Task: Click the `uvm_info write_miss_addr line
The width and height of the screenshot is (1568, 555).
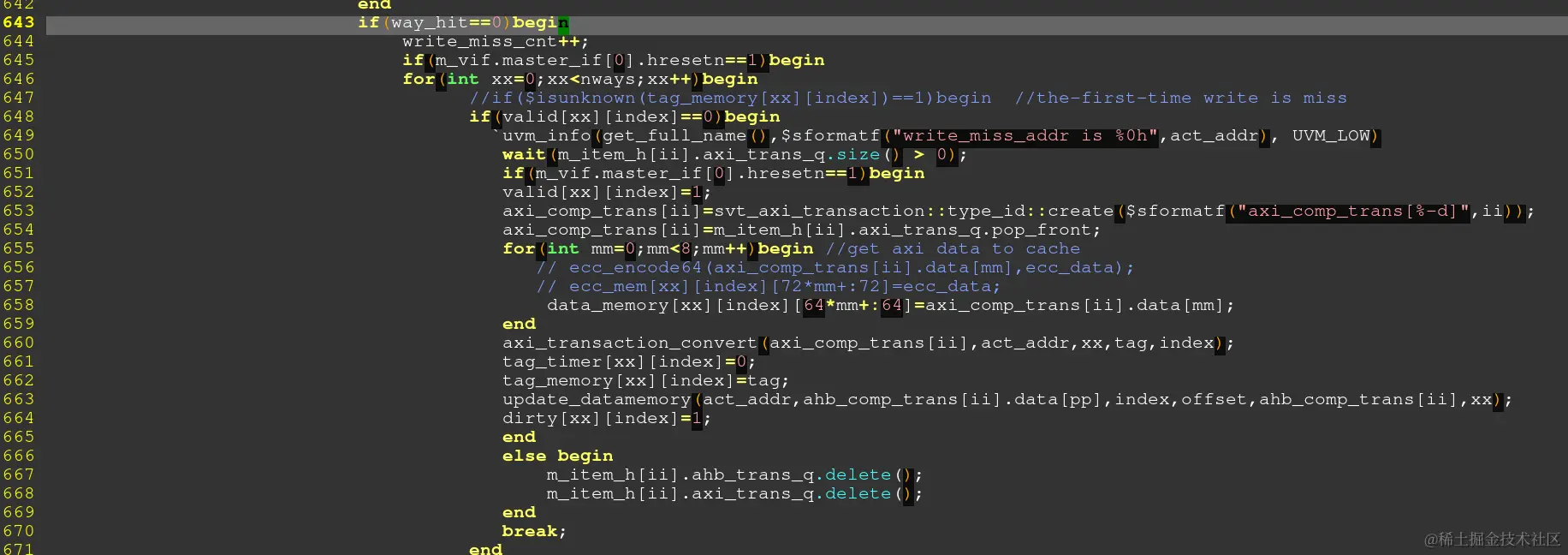Action: tap(935, 135)
